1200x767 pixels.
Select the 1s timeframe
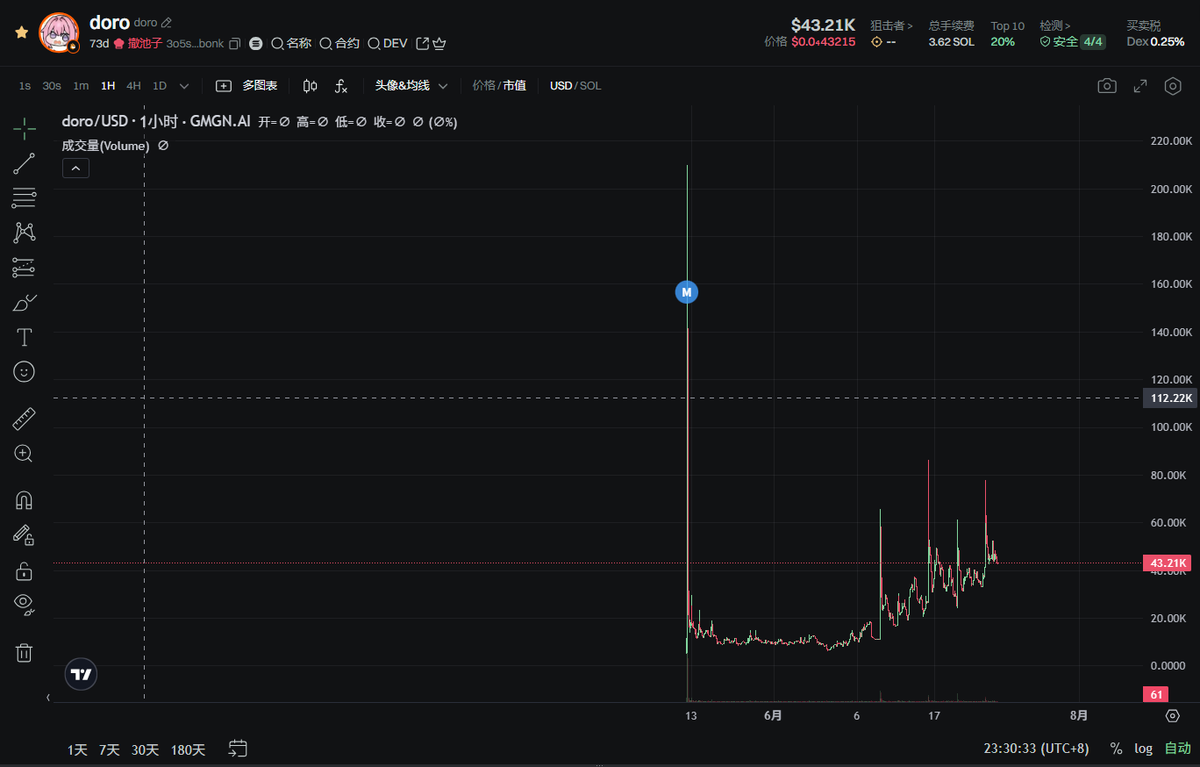pos(25,86)
